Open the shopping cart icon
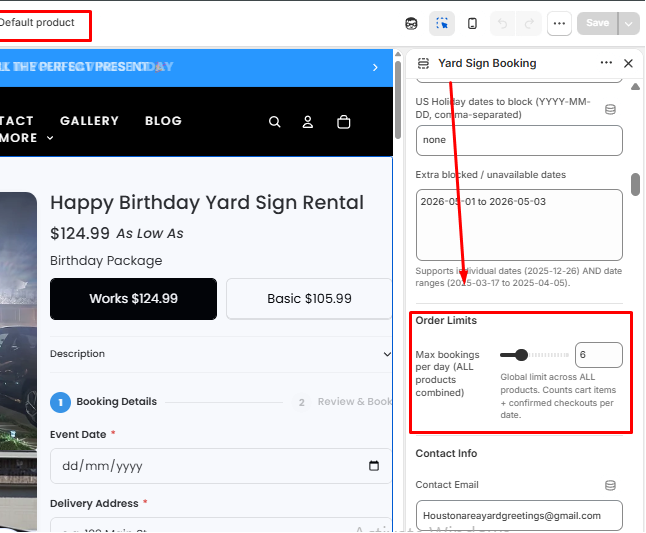 tap(344, 122)
